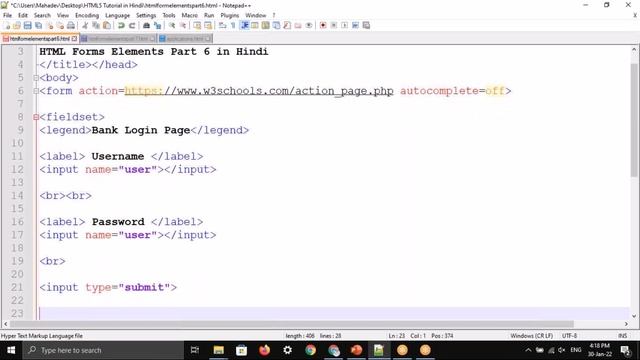Click the green Undo arrow
The width and height of the screenshot is (640, 360).
pyautogui.click(x=121, y=25)
